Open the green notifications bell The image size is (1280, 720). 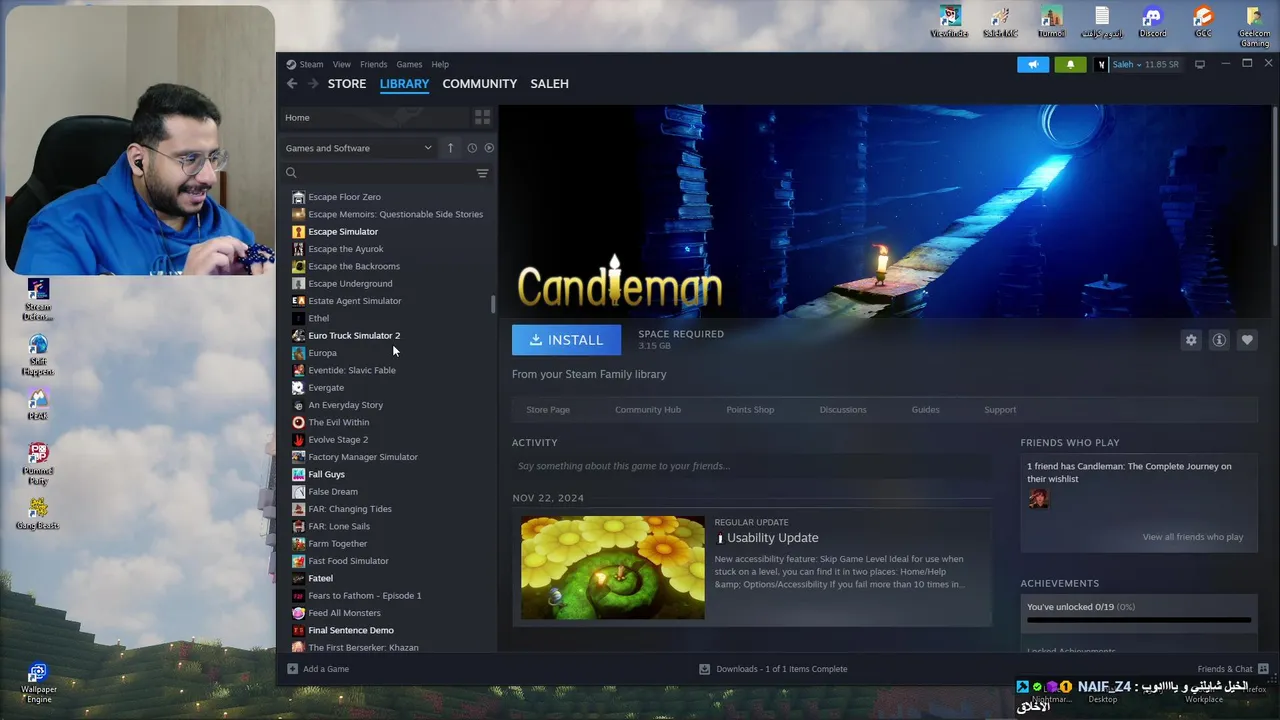pyautogui.click(x=1070, y=64)
